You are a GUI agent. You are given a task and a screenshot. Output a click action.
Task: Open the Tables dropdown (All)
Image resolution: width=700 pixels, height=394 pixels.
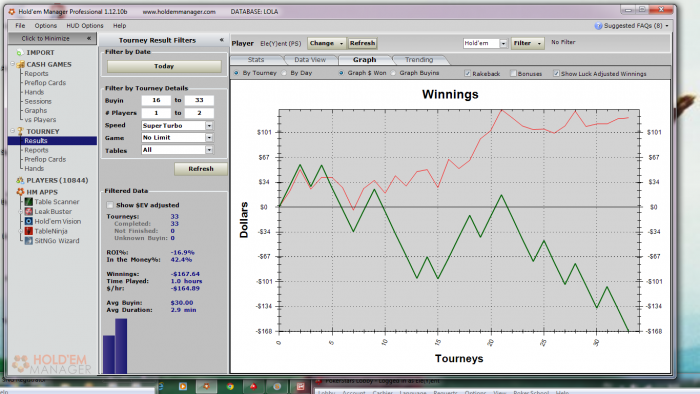tap(209, 150)
